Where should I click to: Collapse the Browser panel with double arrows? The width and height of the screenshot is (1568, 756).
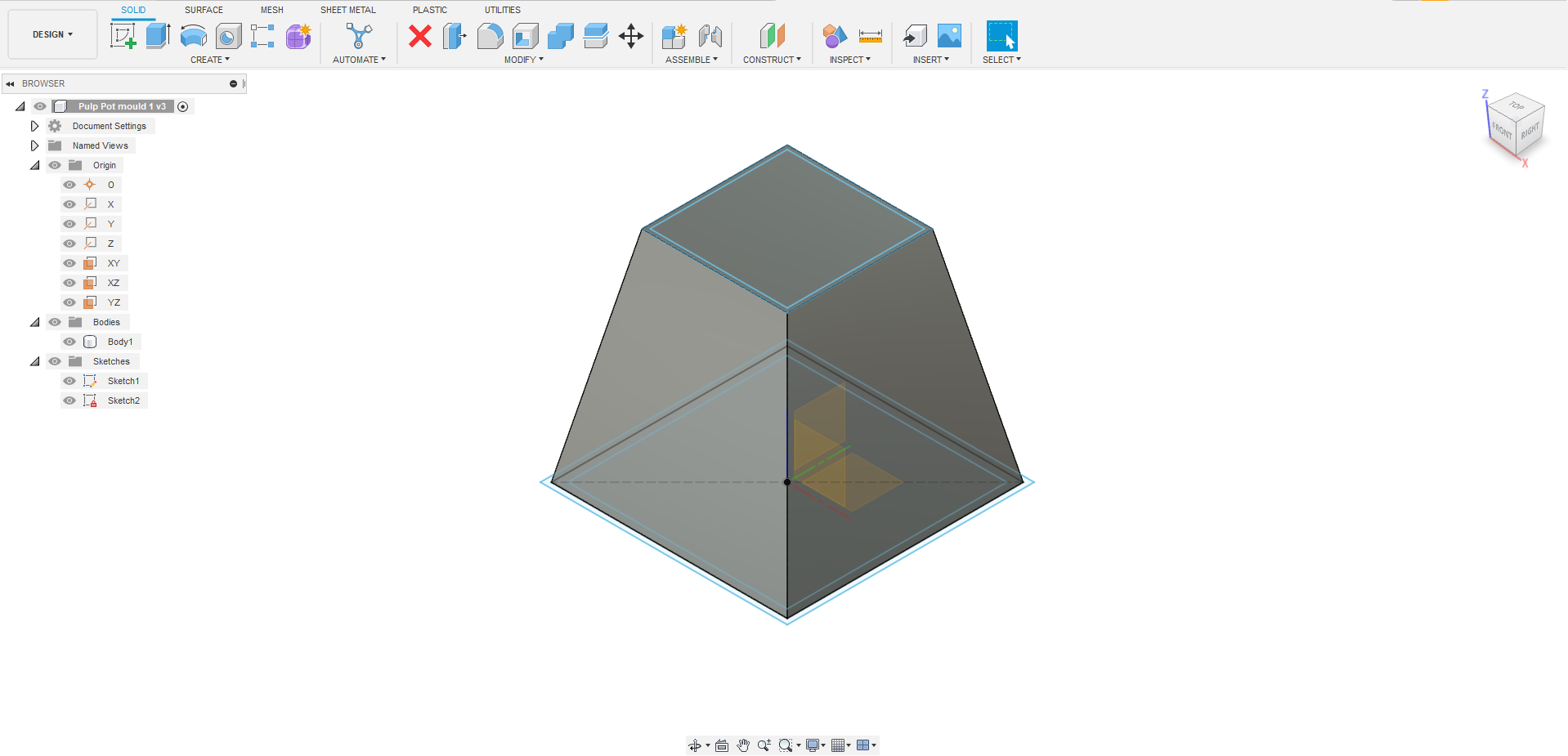(11, 84)
